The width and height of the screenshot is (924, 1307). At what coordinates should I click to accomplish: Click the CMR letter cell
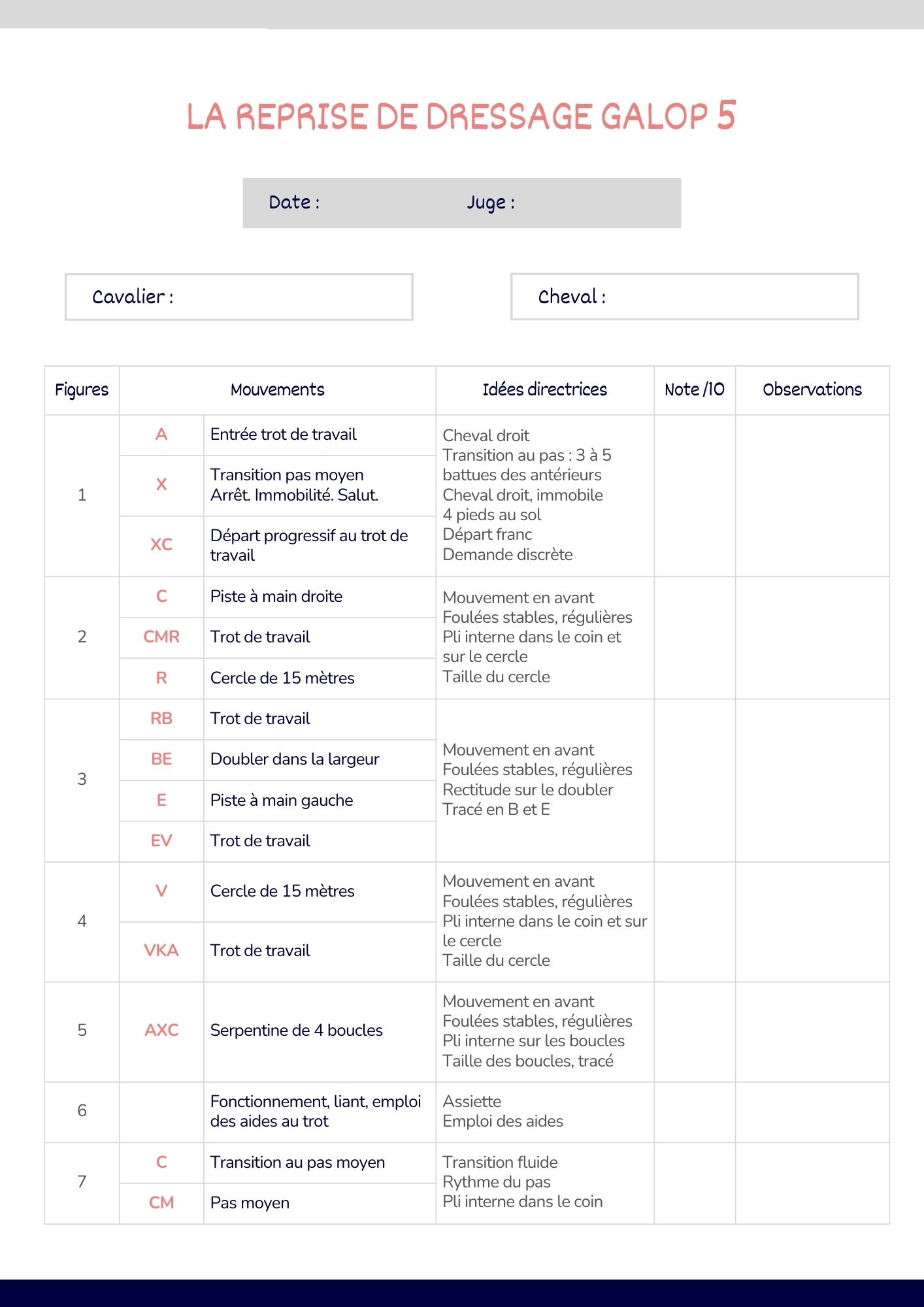(x=161, y=637)
